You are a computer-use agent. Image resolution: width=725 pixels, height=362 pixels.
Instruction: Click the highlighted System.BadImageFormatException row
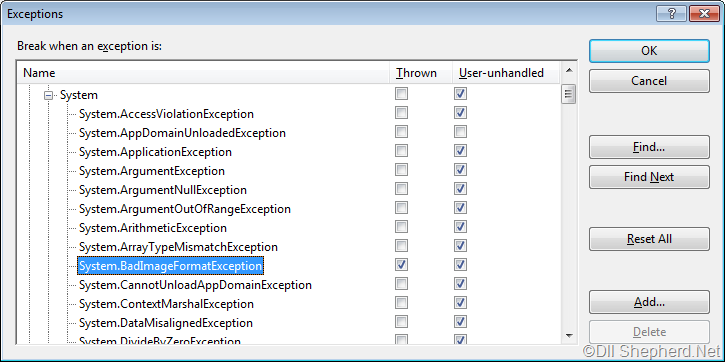click(170, 266)
